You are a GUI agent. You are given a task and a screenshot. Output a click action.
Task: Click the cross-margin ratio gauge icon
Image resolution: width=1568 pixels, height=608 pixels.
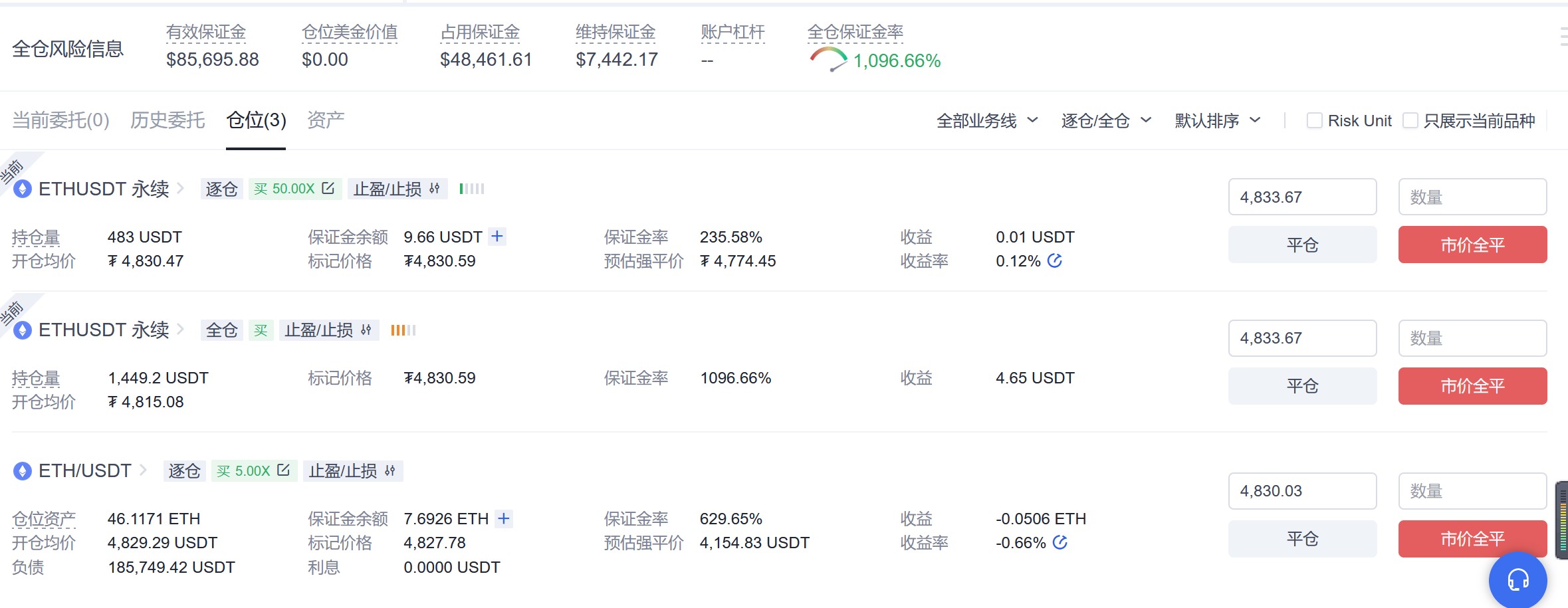[x=828, y=59]
